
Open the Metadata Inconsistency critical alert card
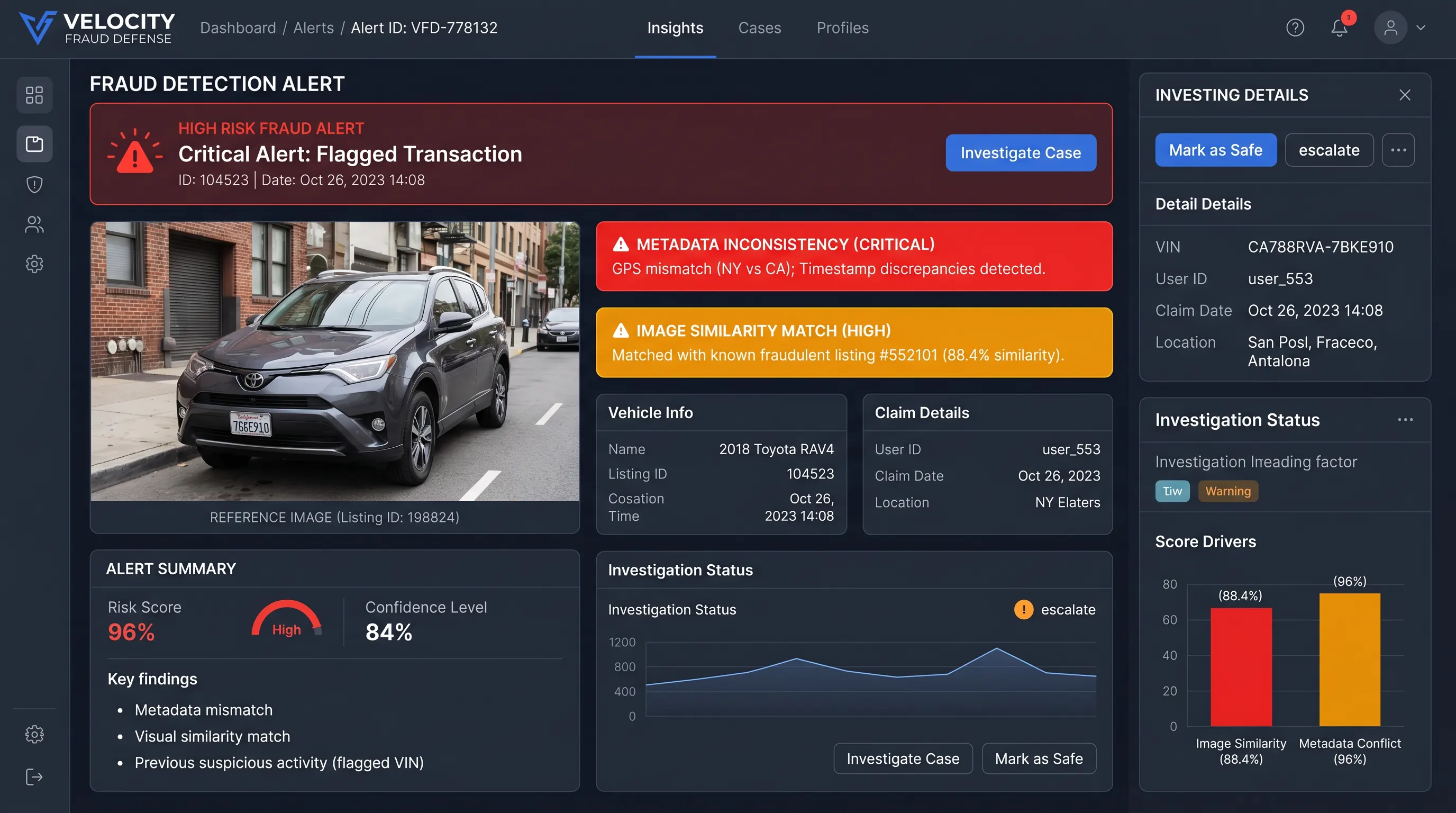coord(854,256)
